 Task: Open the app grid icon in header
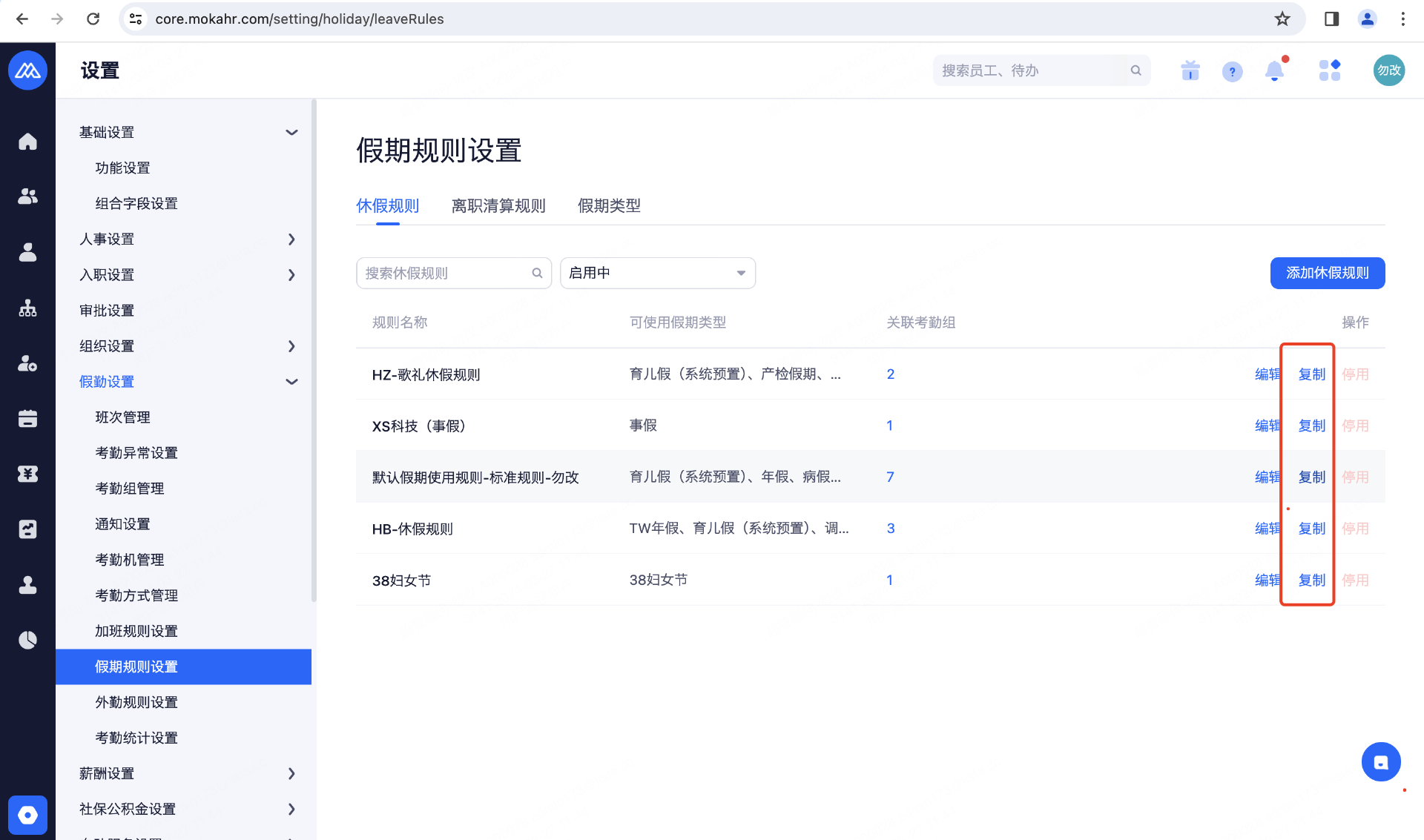pyautogui.click(x=1329, y=70)
